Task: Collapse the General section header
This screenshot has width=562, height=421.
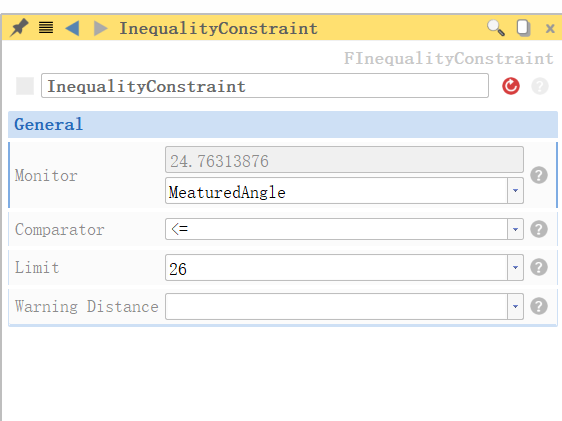Action: (283, 124)
